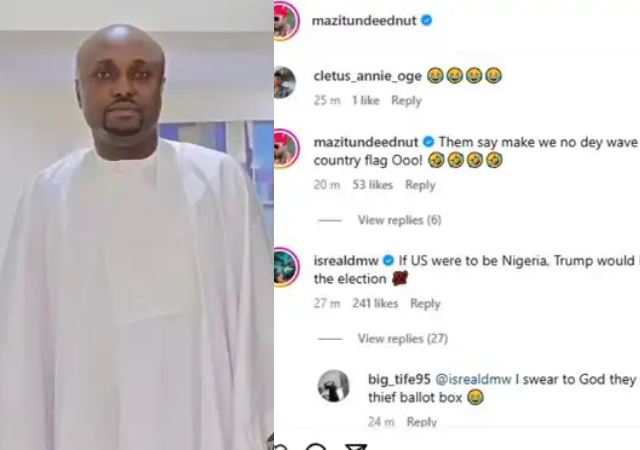
Task: Open isrealdmw commenter avatar
Action: (285, 267)
